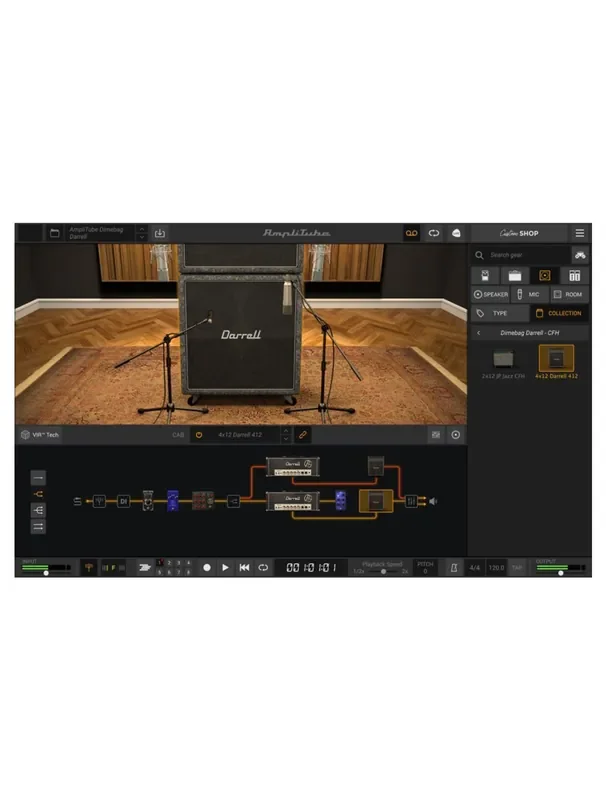The image size is (606, 800).
Task: Click the PITCH value field
Action: coord(425,571)
